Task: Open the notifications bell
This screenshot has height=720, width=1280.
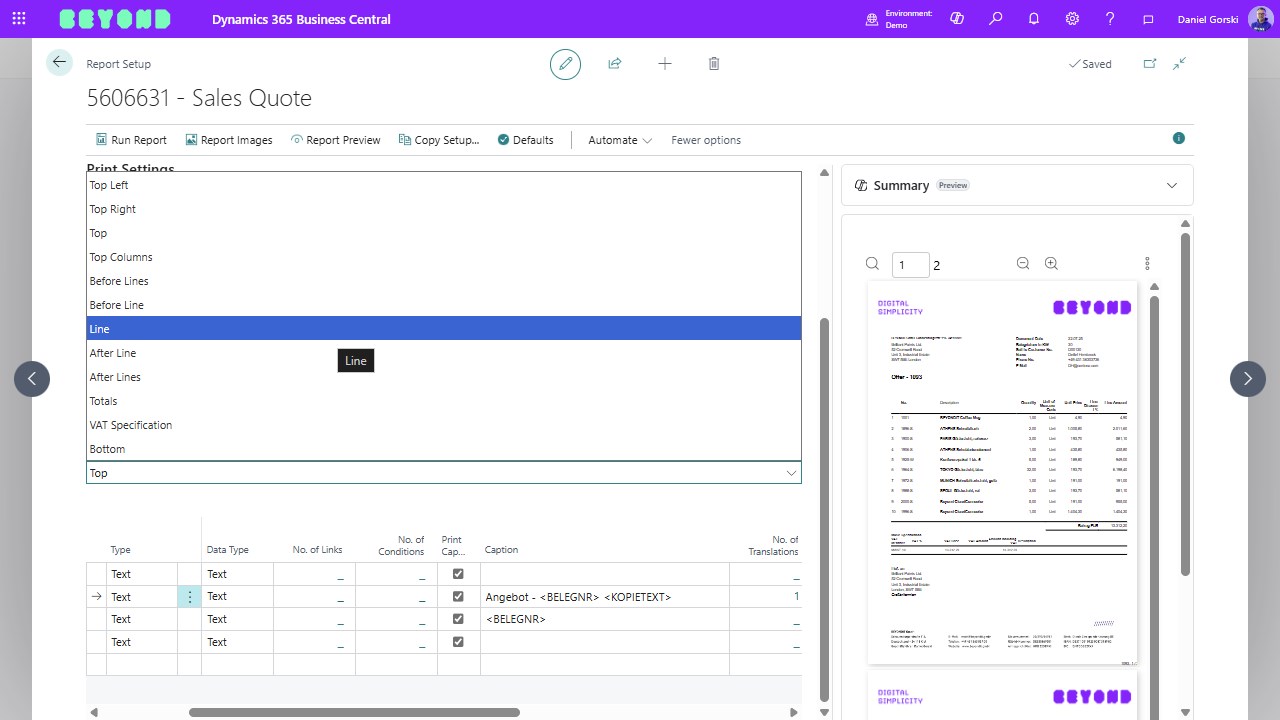Action: click(1034, 19)
